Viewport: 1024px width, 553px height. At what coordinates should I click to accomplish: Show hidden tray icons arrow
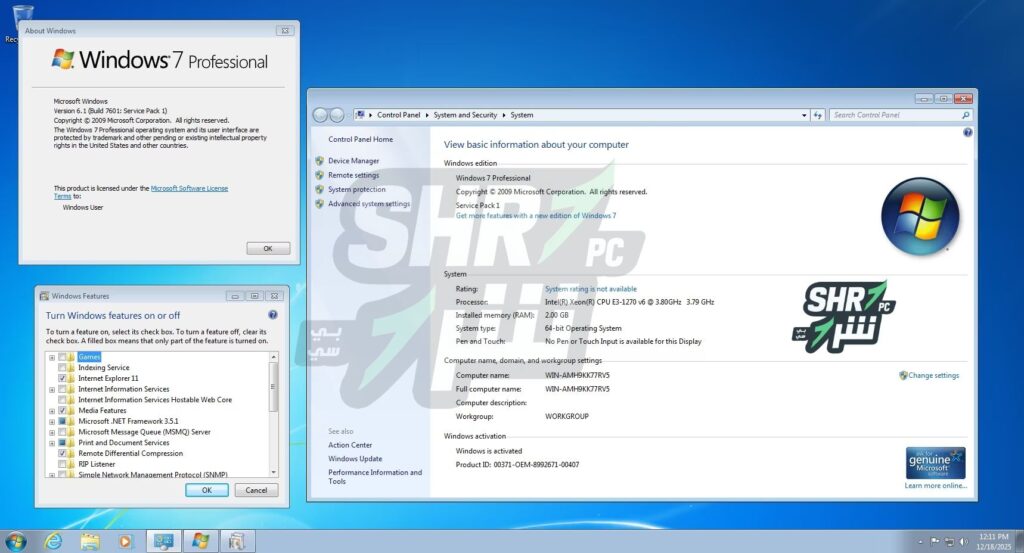[921, 542]
